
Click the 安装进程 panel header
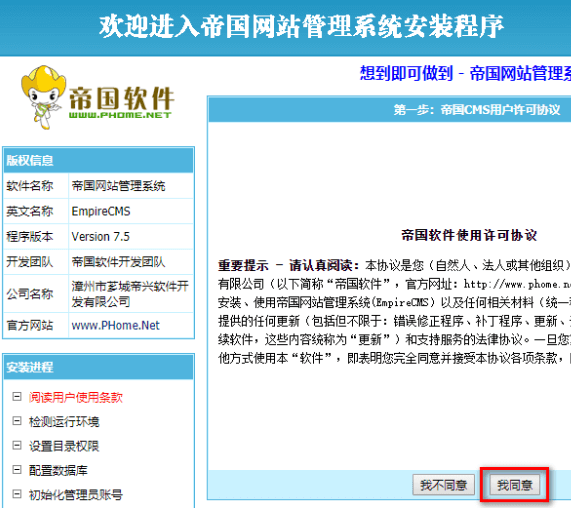coord(98,367)
